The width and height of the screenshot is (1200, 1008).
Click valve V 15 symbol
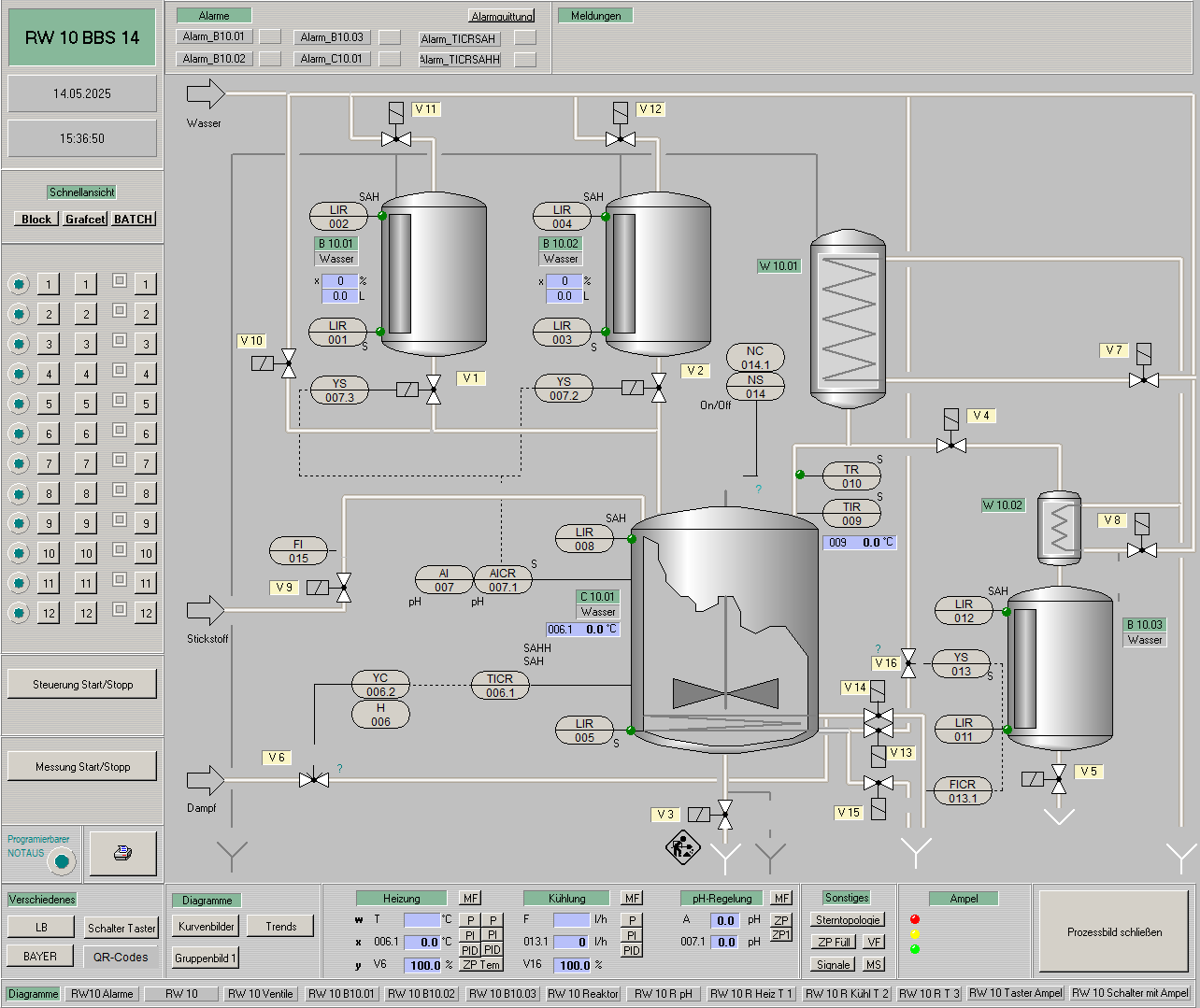(x=879, y=783)
